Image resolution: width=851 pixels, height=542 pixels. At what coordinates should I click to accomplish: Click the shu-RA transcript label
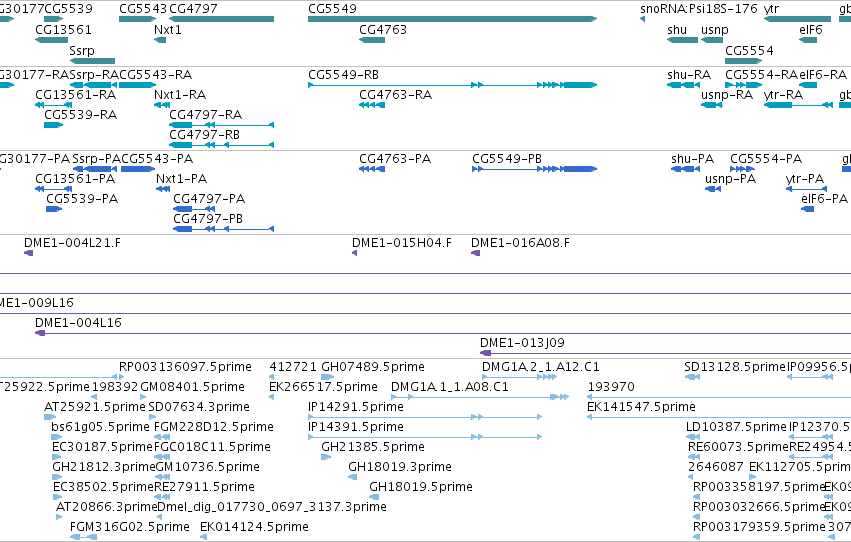[689, 74]
